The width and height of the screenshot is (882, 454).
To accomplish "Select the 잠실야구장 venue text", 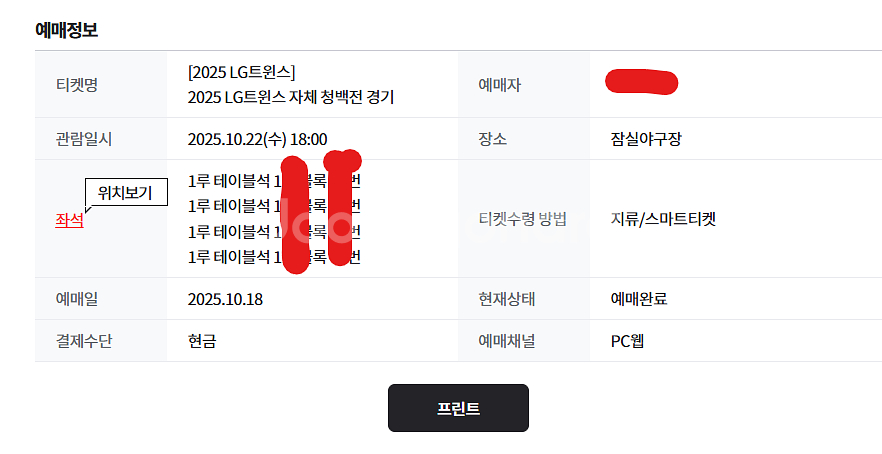I will click(646, 139).
